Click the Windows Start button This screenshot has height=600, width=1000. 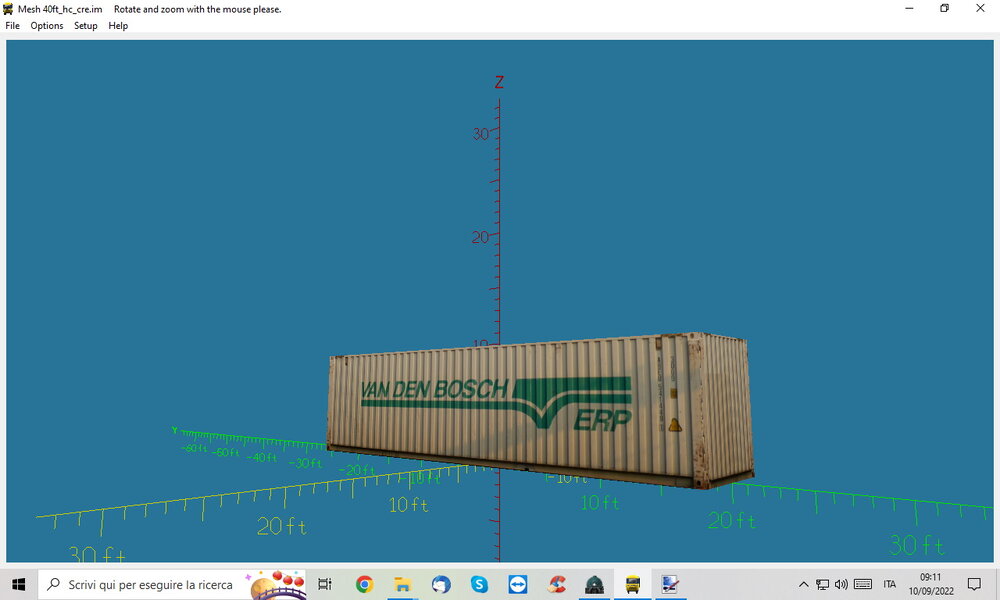(18, 584)
